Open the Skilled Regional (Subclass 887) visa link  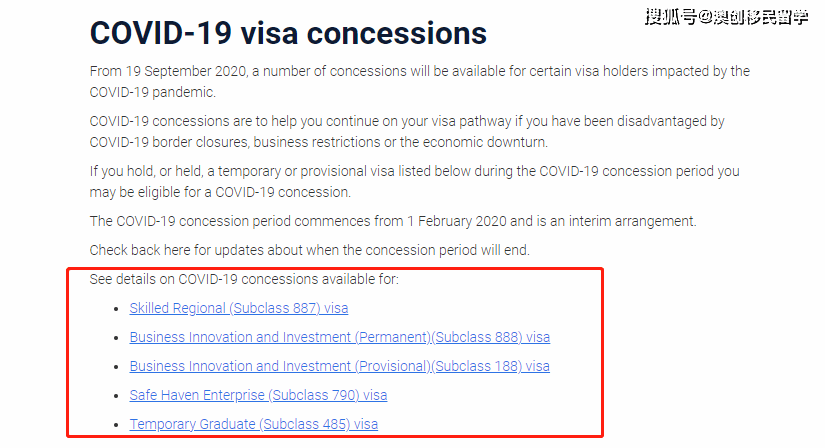(239, 308)
